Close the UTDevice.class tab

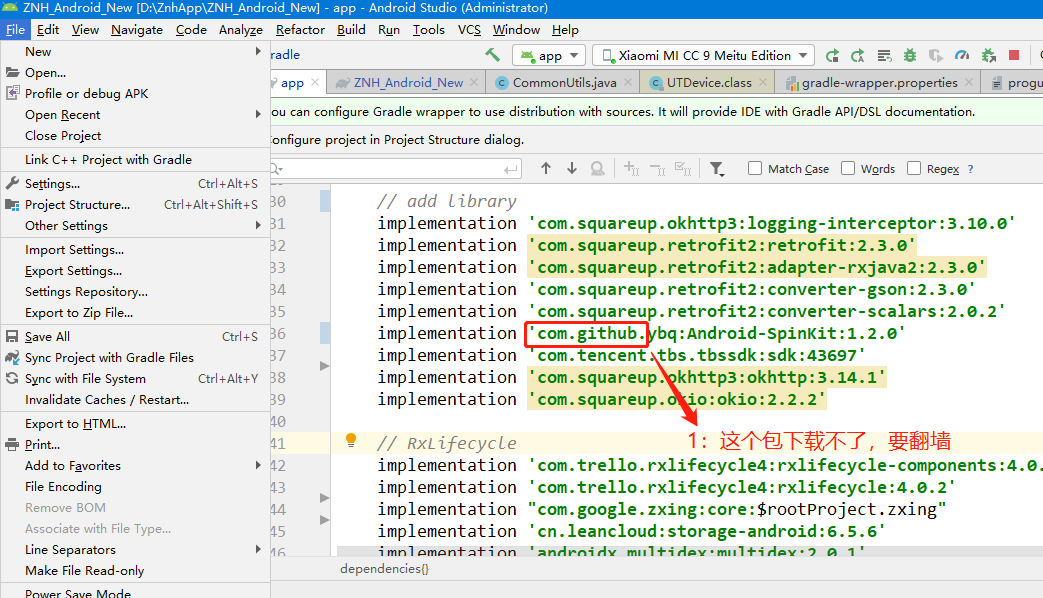[x=763, y=82]
